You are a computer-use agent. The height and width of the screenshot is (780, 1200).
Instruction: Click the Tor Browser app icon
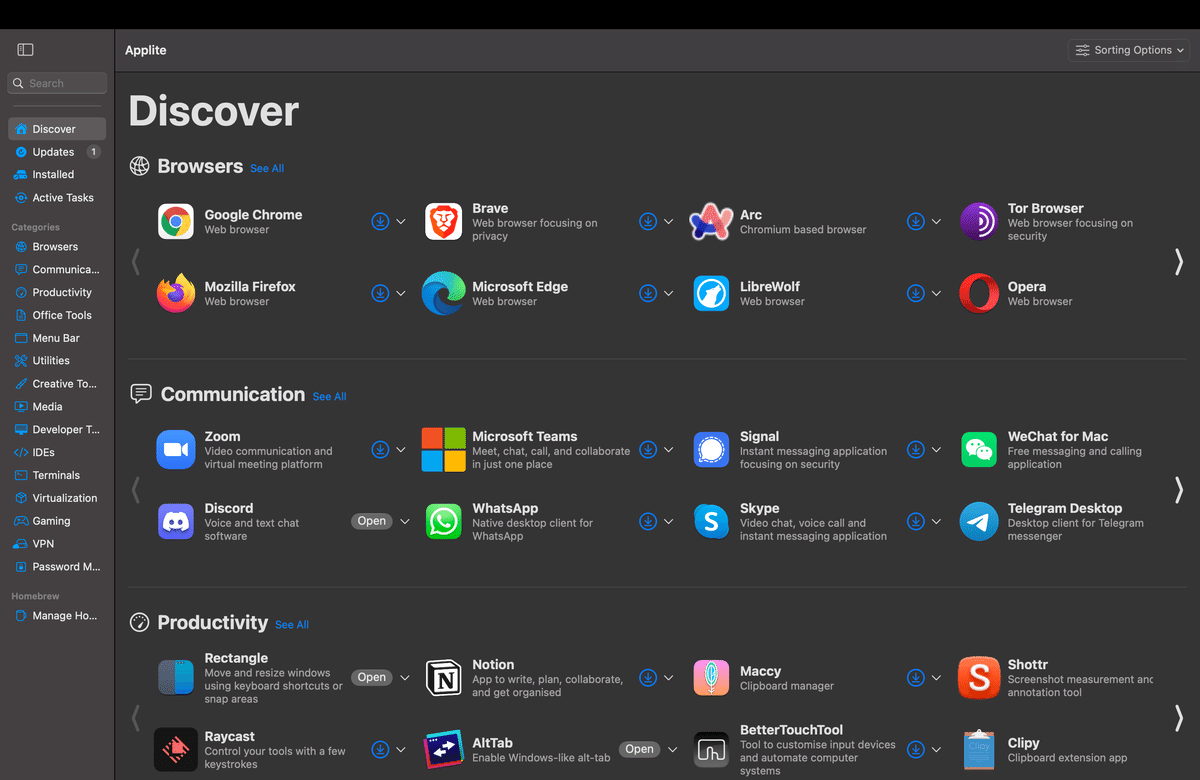[x=979, y=222]
